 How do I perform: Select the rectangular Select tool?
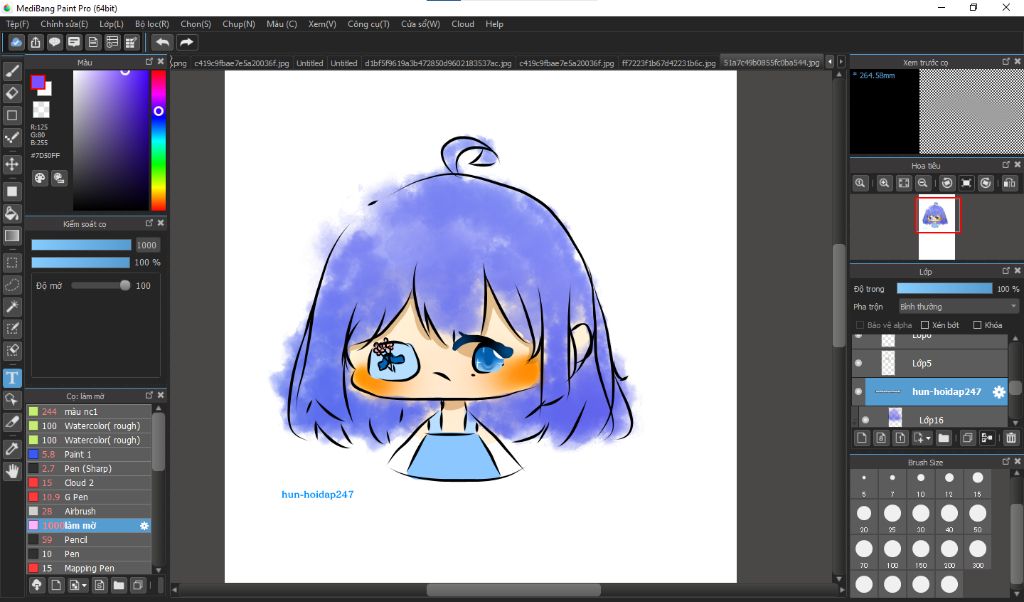12,262
